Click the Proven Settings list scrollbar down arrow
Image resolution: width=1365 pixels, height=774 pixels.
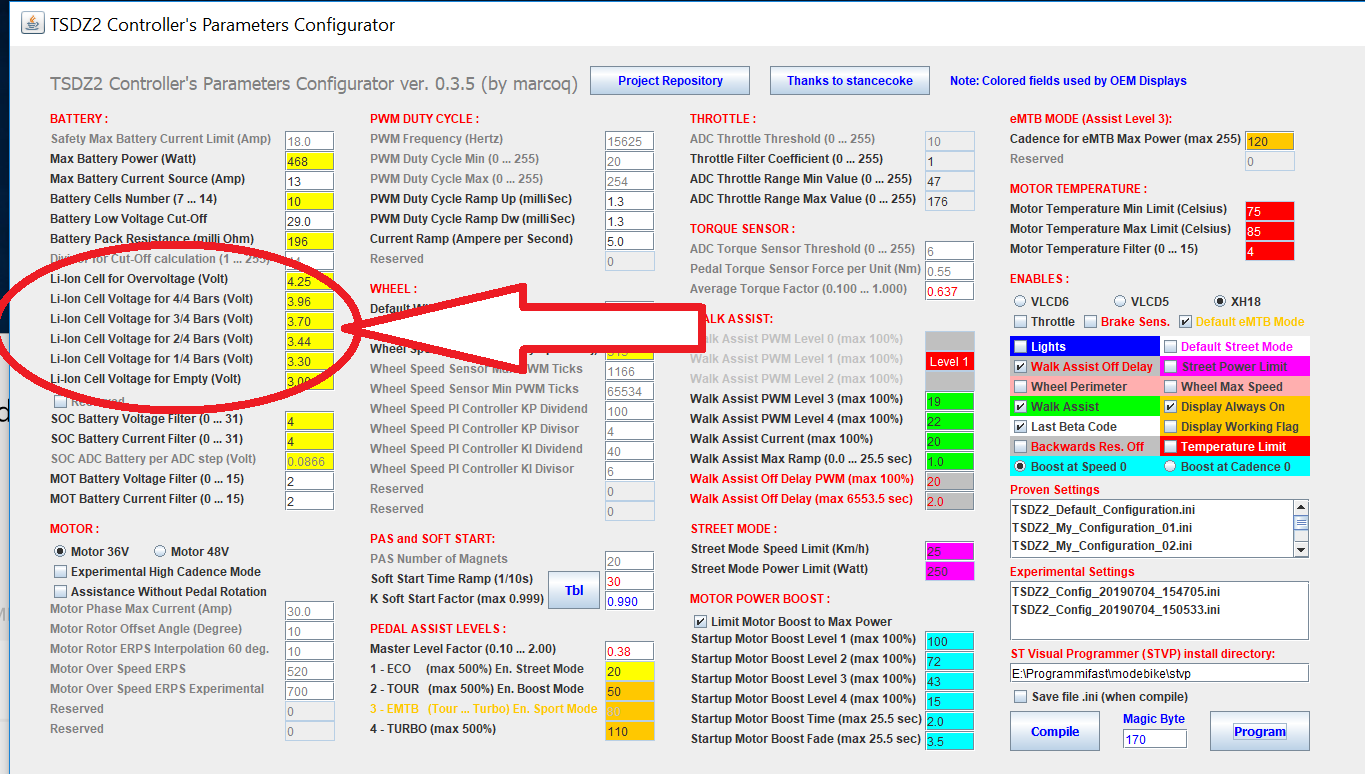pos(1301,549)
